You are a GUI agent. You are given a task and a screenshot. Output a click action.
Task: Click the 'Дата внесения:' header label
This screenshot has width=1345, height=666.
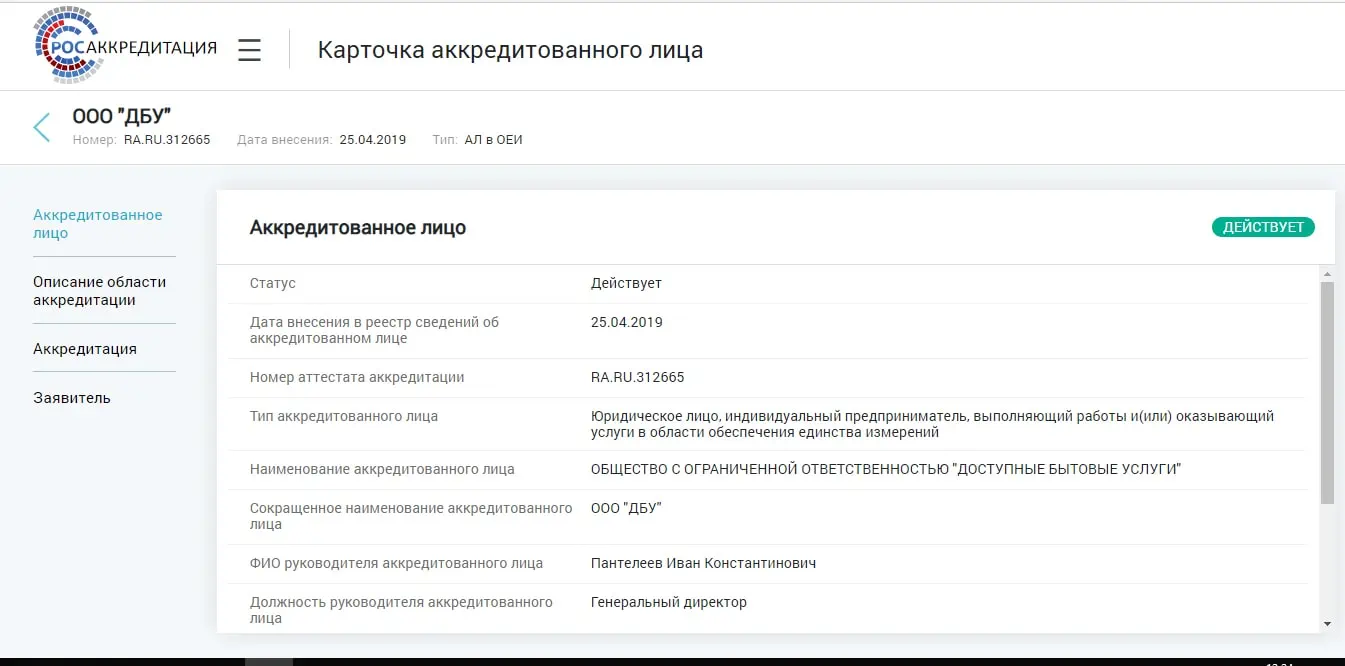point(285,140)
